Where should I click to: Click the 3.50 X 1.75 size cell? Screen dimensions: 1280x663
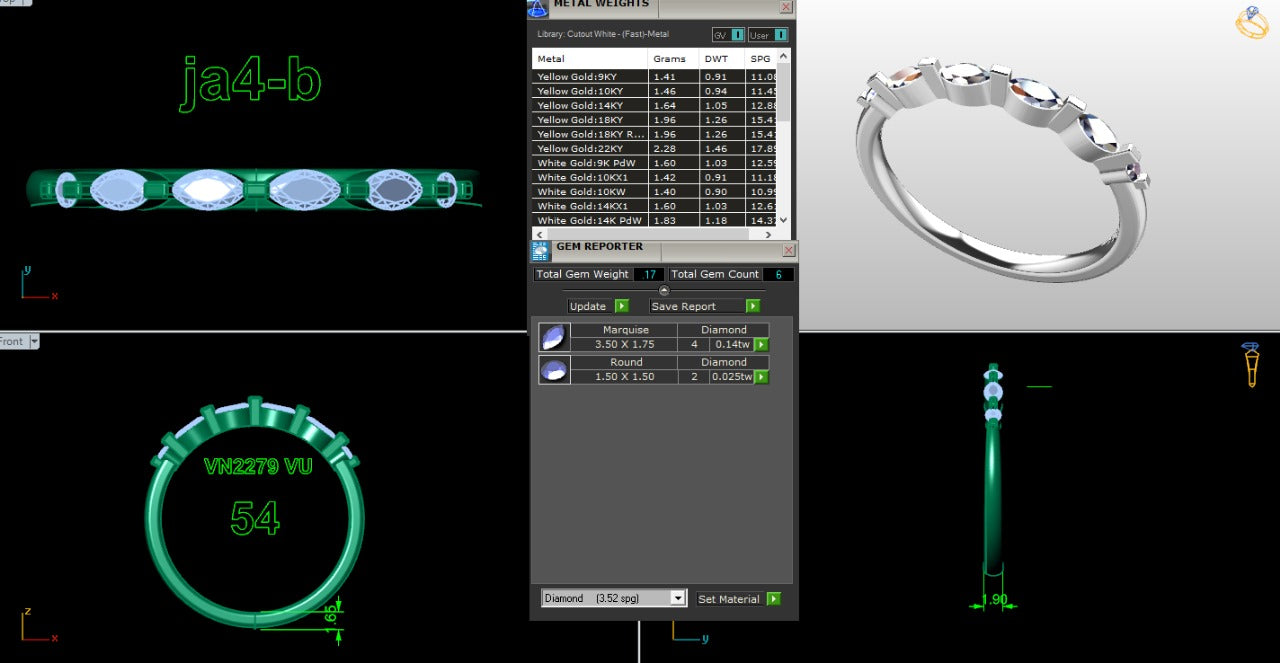(x=625, y=344)
